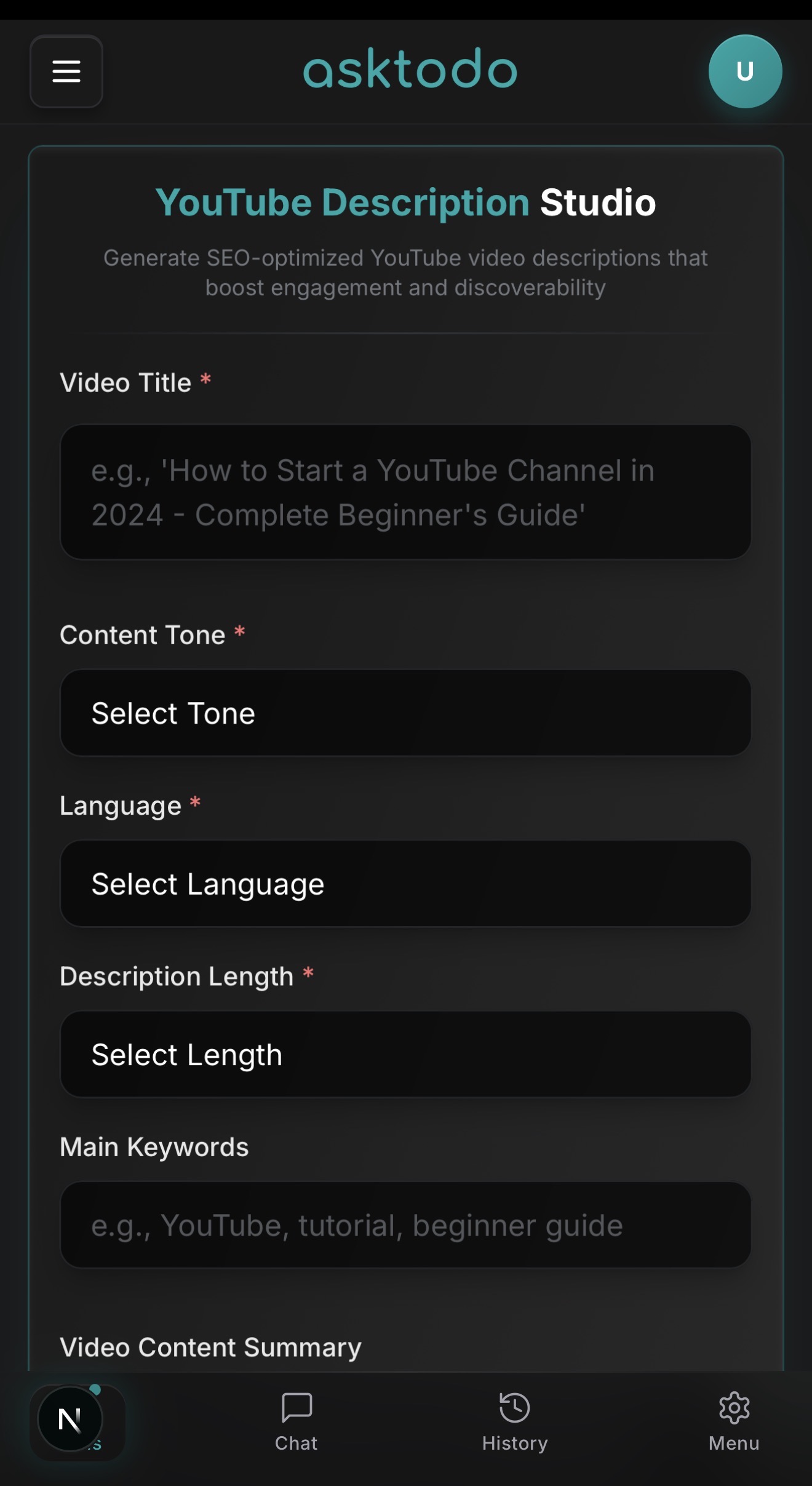Open the sidebar hamburger menu

click(x=66, y=72)
